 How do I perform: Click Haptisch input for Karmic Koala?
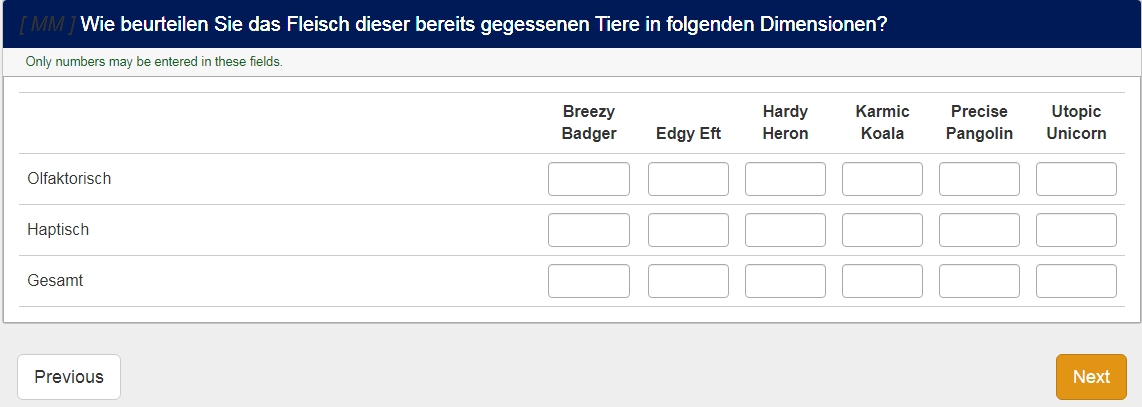point(882,230)
